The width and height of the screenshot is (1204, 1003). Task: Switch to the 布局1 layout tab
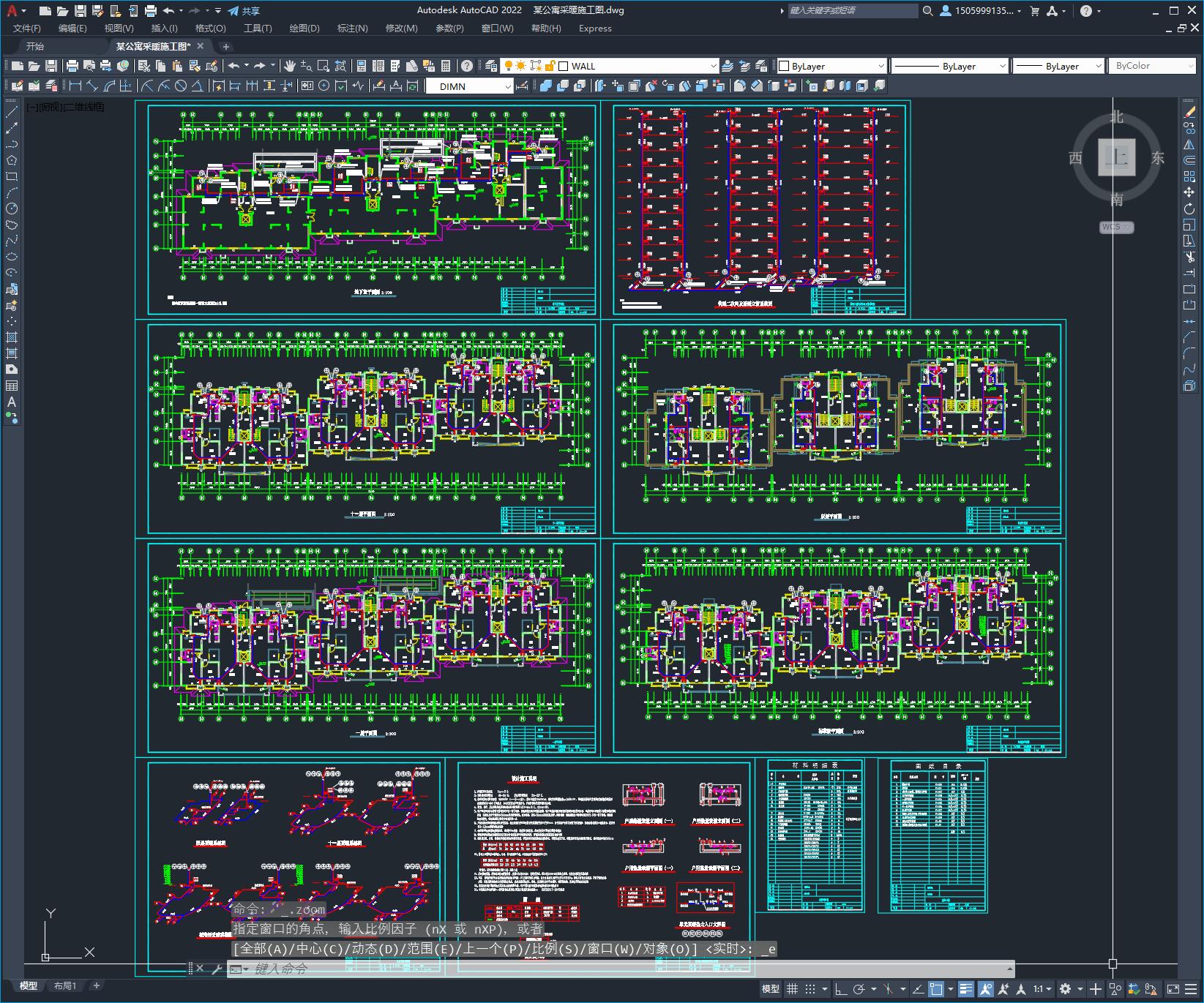[x=64, y=985]
